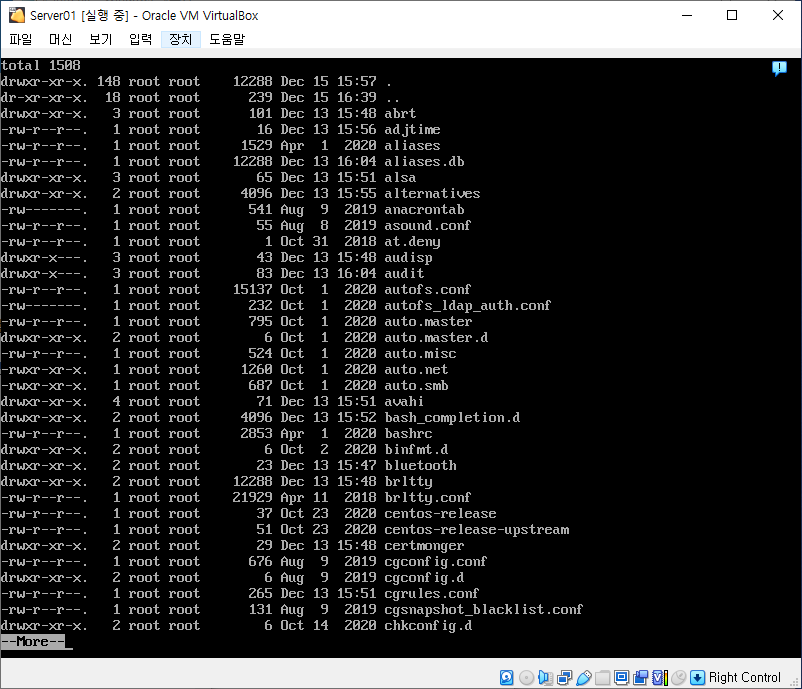Click the shared folders status icon

pos(603,678)
